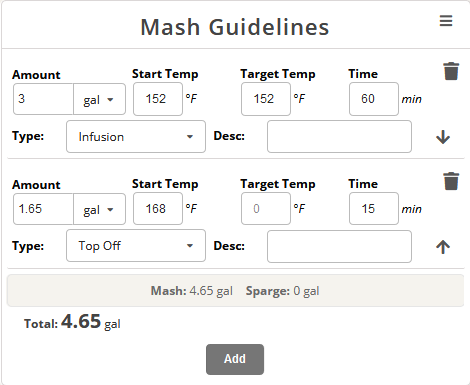Edit the Time field showing 60 min
470x385 pixels.
click(374, 99)
